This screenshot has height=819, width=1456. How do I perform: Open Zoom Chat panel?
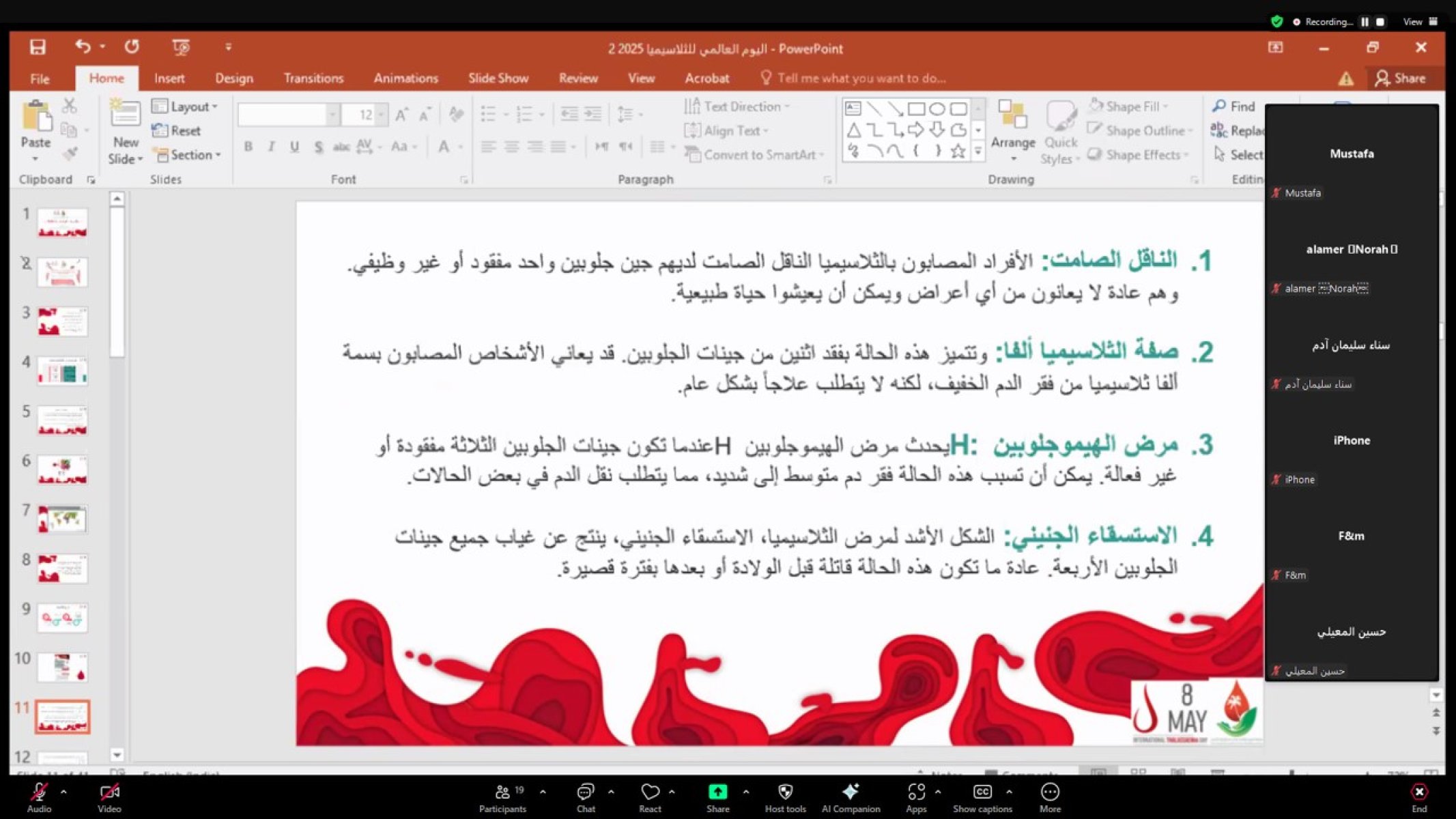tap(586, 797)
